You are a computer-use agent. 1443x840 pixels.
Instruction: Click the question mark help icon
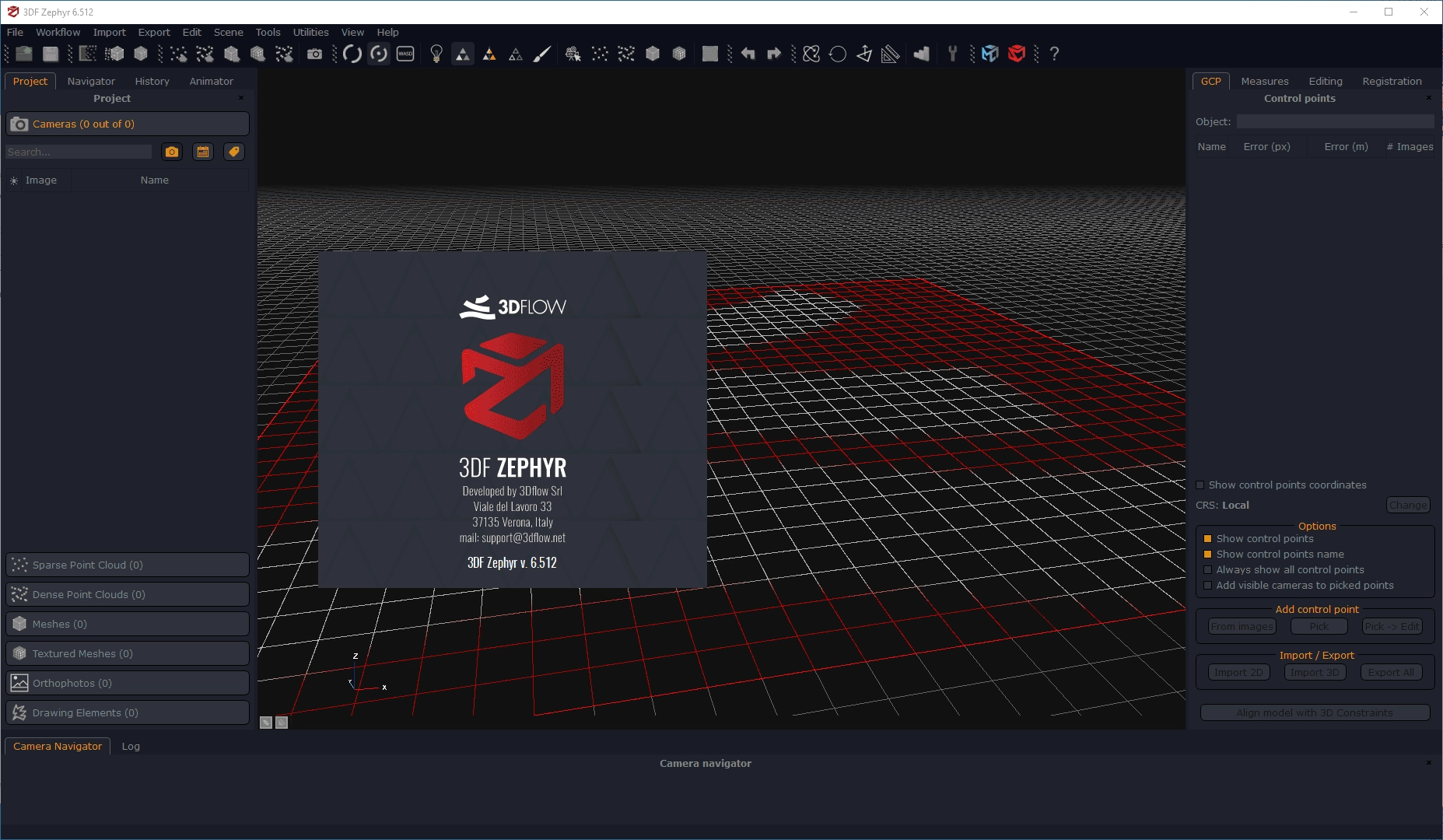(x=1054, y=54)
